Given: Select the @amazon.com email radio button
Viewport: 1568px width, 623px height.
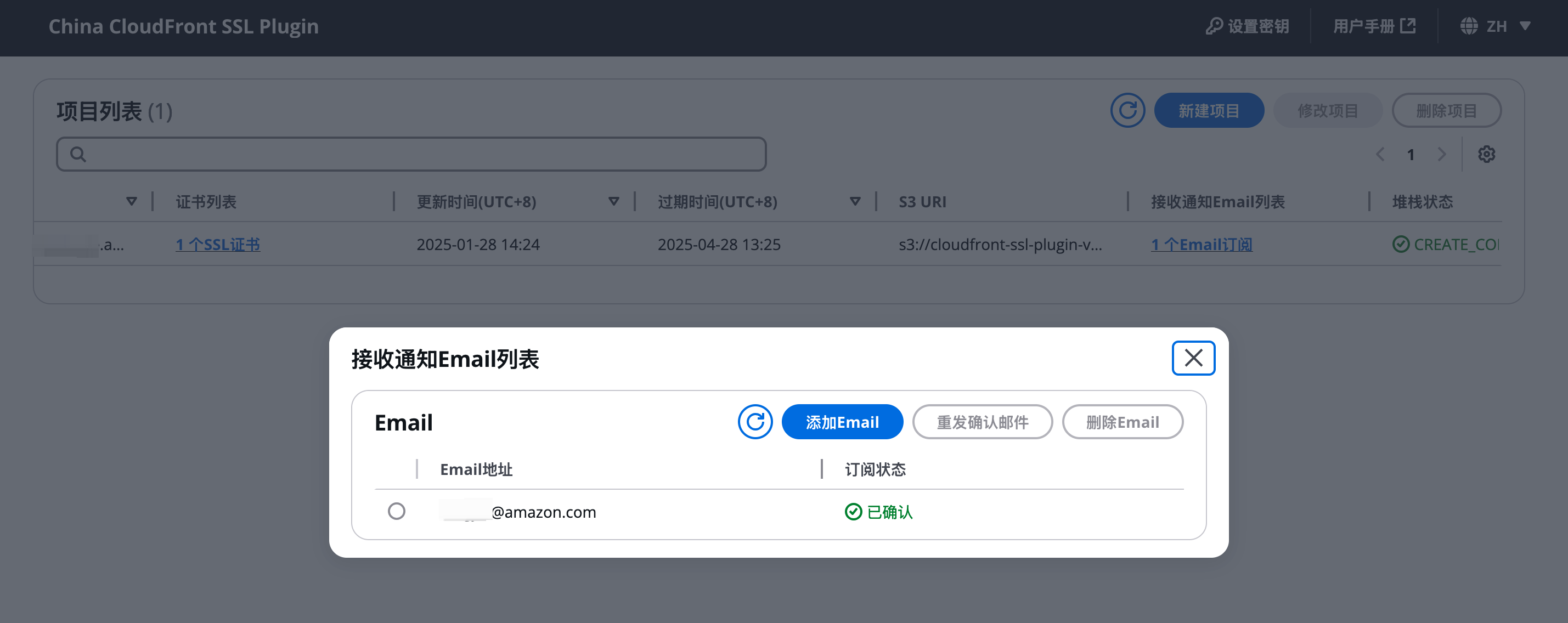Looking at the screenshot, I should [x=396, y=511].
